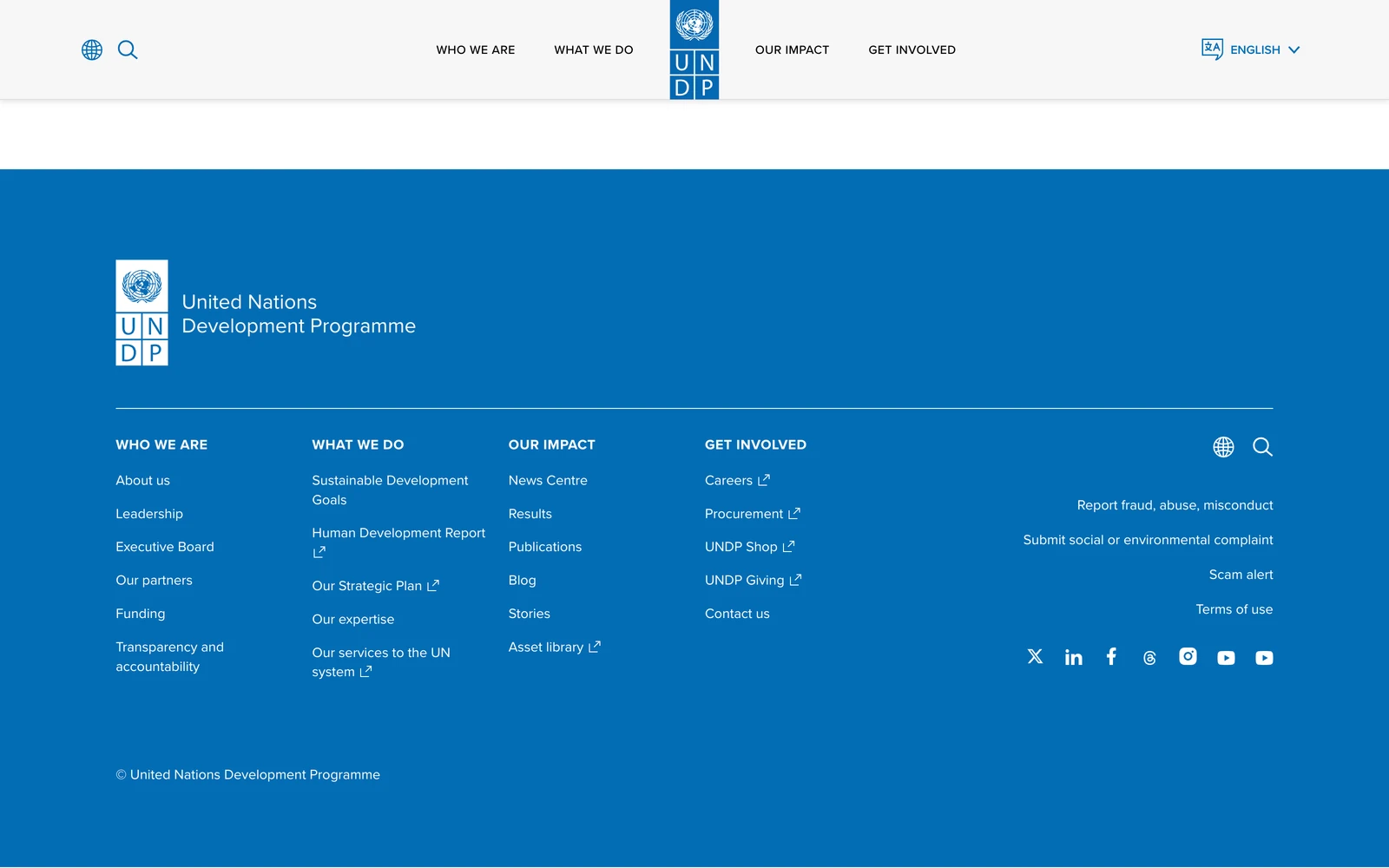View the Funding page
Screen dimensions: 1389x868
tap(140, 614)
